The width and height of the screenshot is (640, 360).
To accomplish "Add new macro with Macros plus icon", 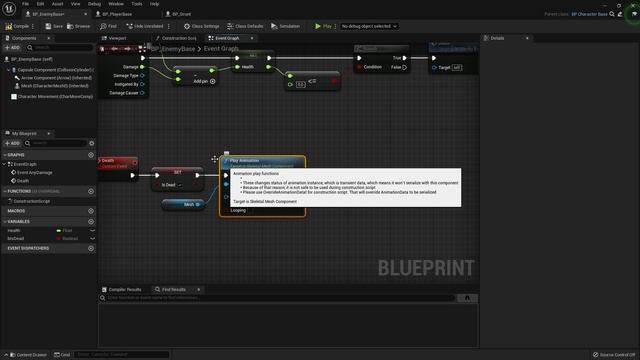I will [91, 211].
